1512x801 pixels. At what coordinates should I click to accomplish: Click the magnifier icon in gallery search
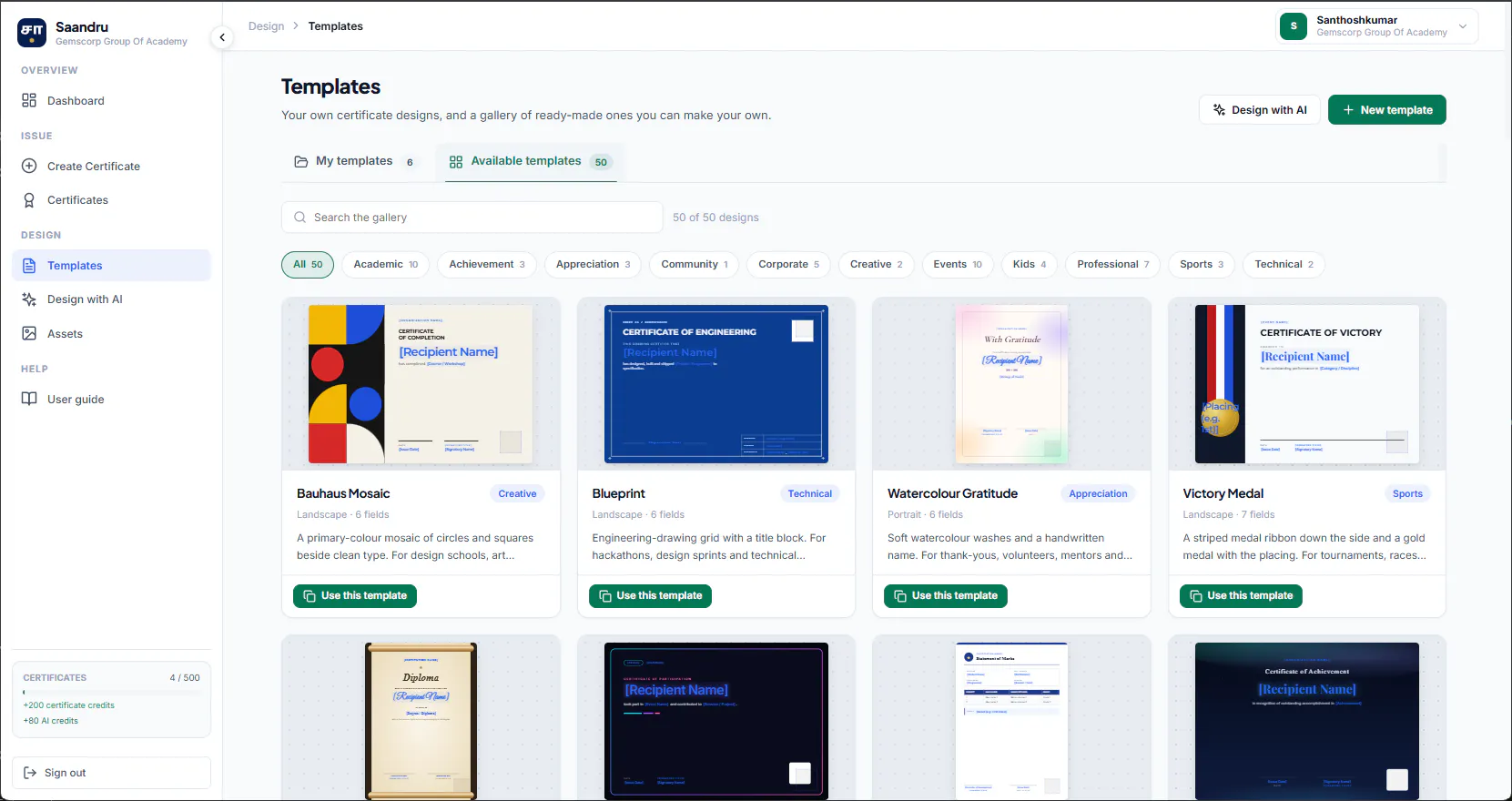[x=300, y=217]
